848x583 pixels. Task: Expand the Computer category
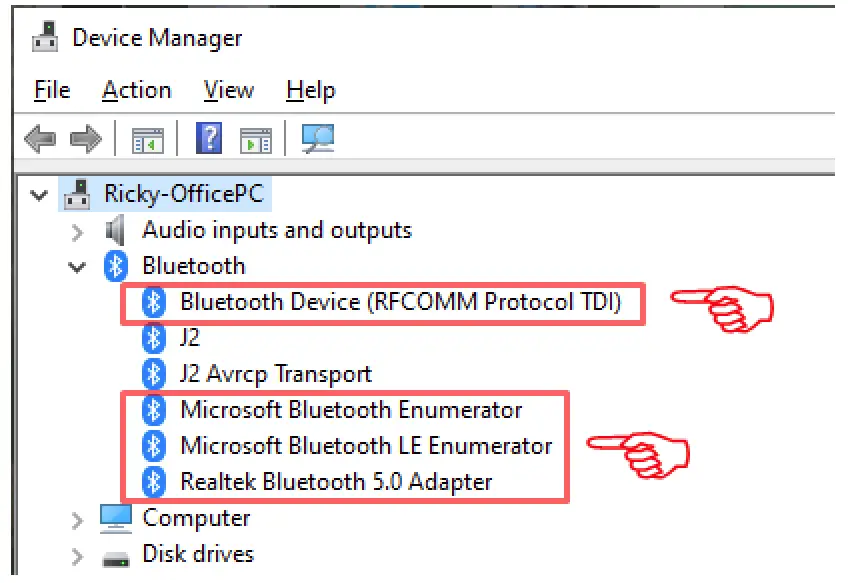pos(77,519)
